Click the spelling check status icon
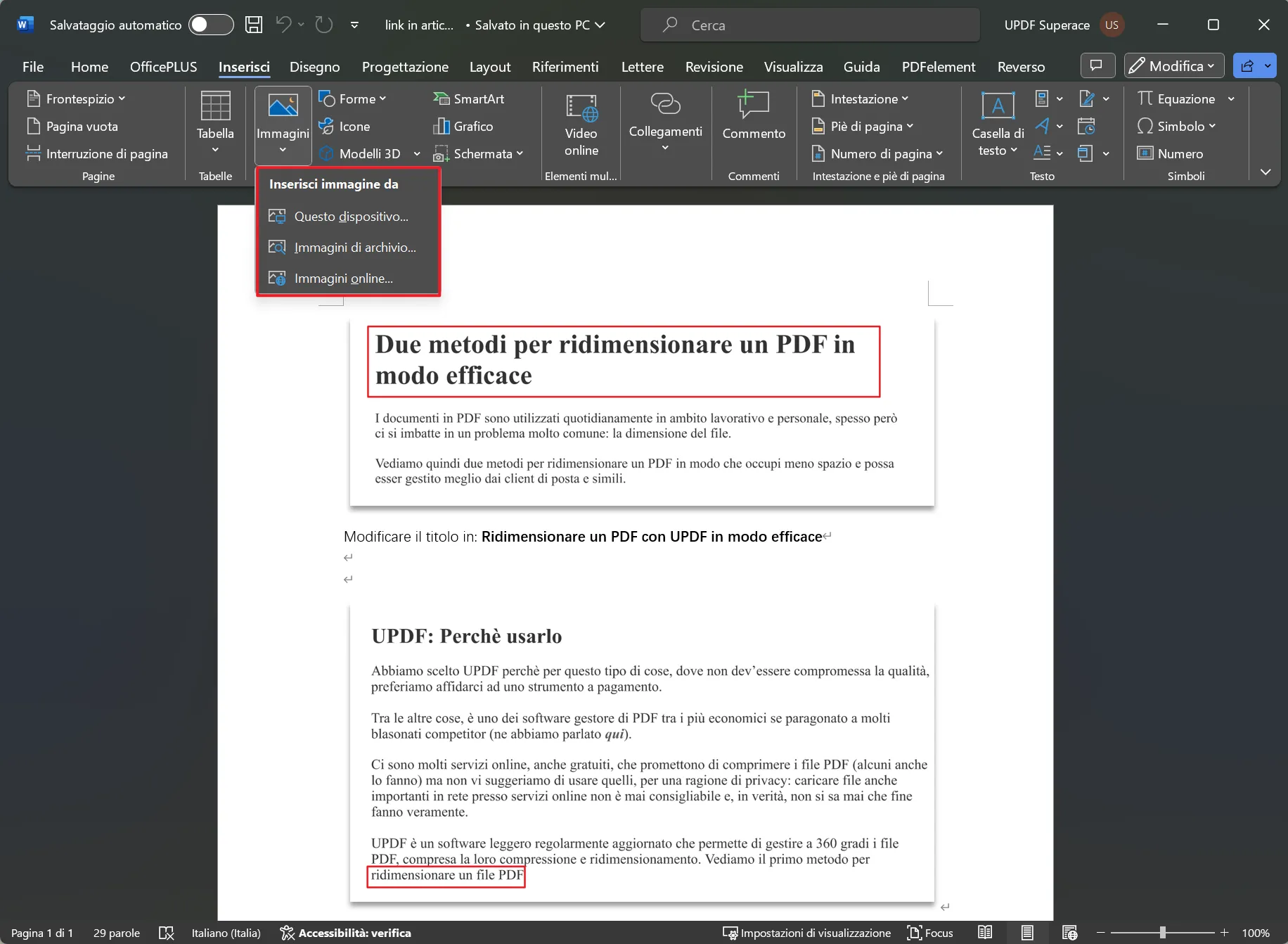Image resolution: width=1288 pixels, height=944 pixels. pyautogui.click(x=167, y=933)
